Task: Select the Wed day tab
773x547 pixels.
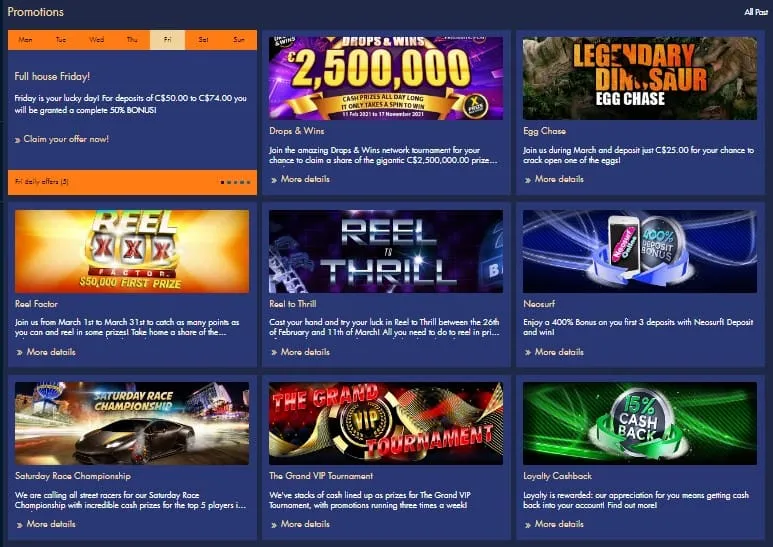Action: tap(97, 39)
